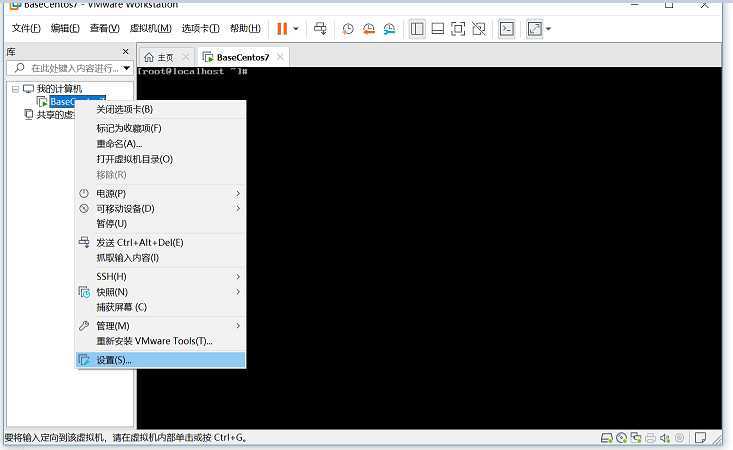Screen dimensions: 733x450
Task: Toggle the thumbnail bar view icon
Action: 438,29
